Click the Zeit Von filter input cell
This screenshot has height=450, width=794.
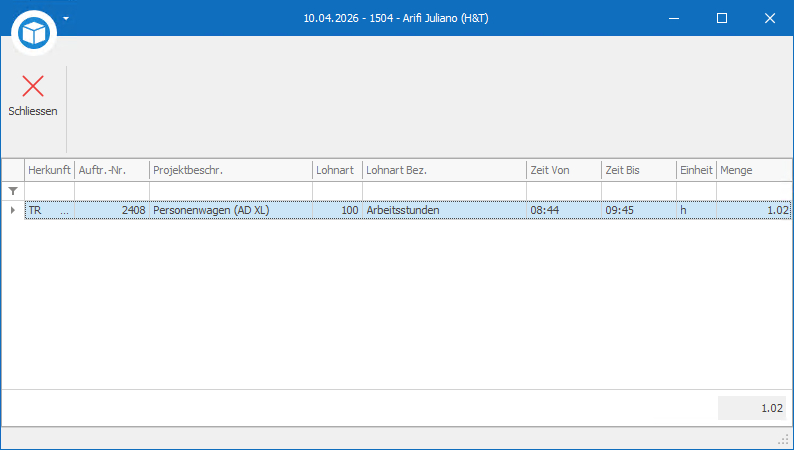[564, 191]
